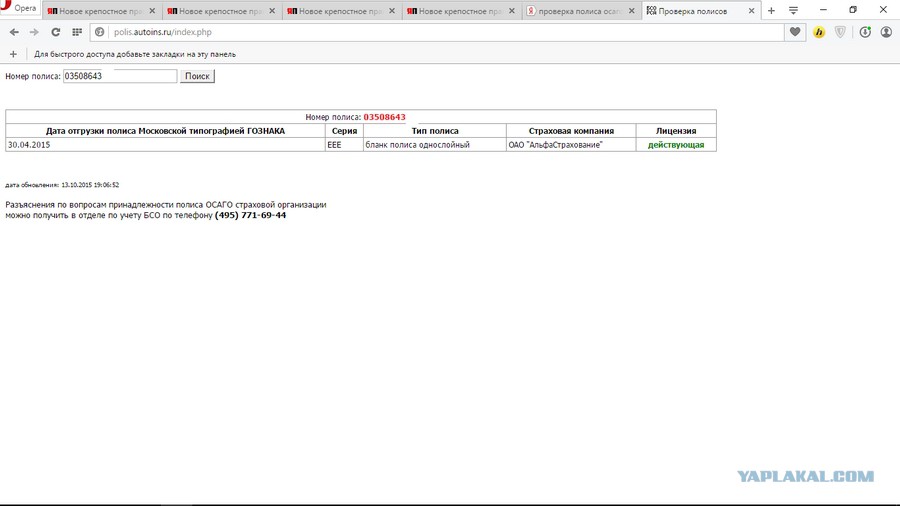Image resolution: width=900 pixels, height=506 pixels.
Task: Go forward to next page
Action: (34, 32)
